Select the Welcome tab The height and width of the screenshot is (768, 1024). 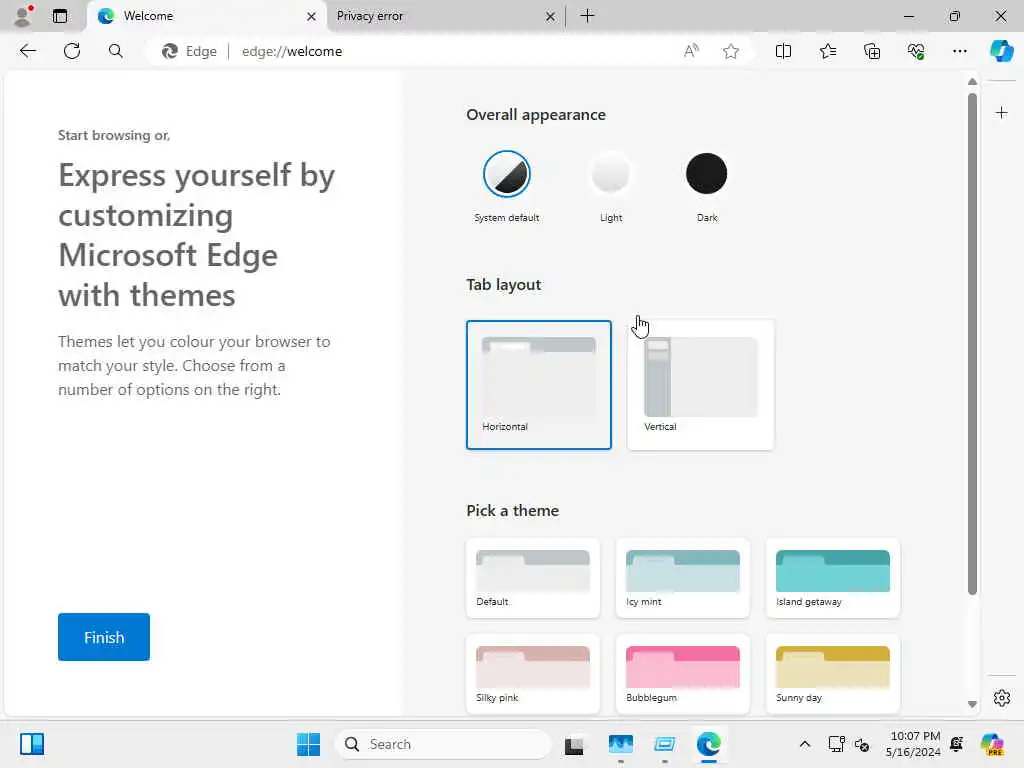207,16
